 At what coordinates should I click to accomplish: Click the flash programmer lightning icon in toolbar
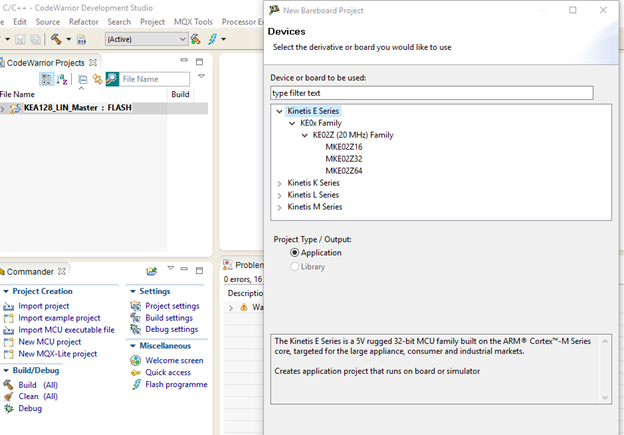[213, 39]
